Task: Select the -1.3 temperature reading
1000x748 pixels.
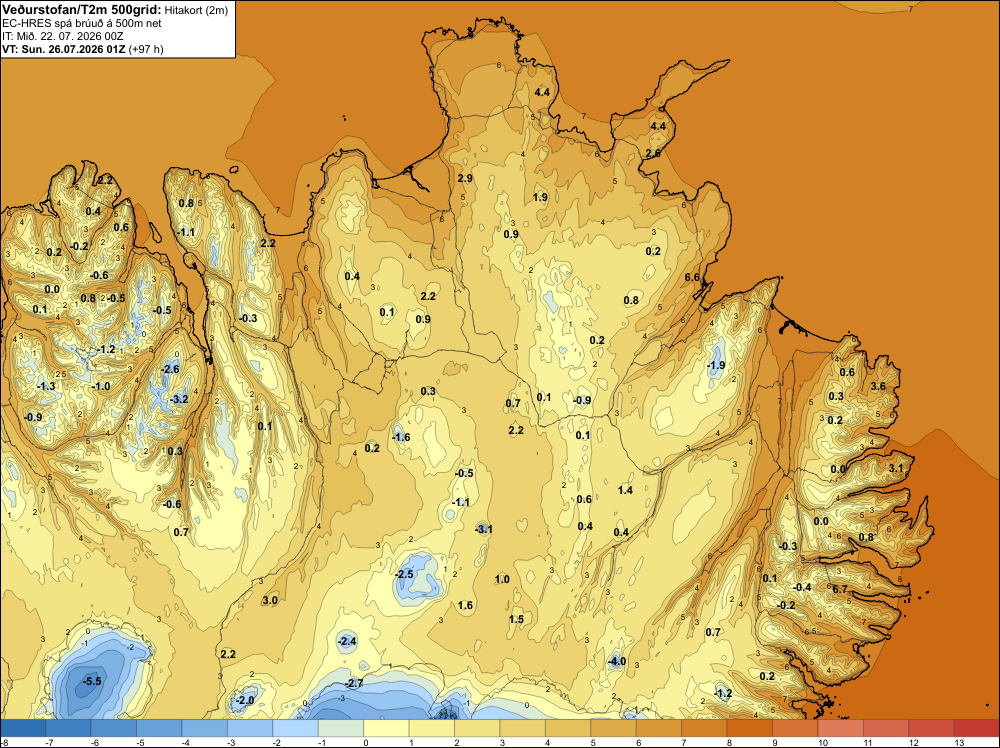Action: pos(46,386)
